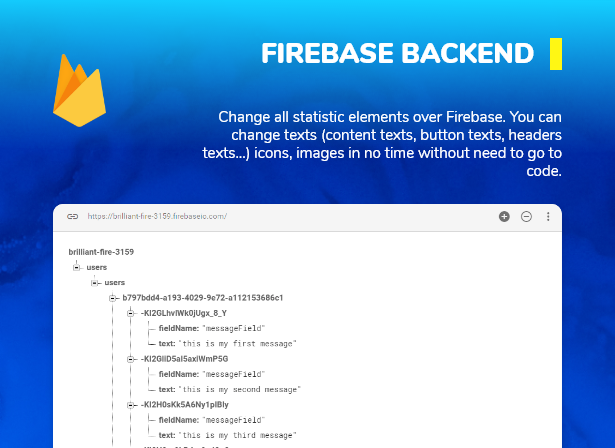The width and height of the screenshot is (615, 448).
Task: Collapse the -KI2H0sKk5A6Ny1plBly node
Action: click(x=131, y=405)
